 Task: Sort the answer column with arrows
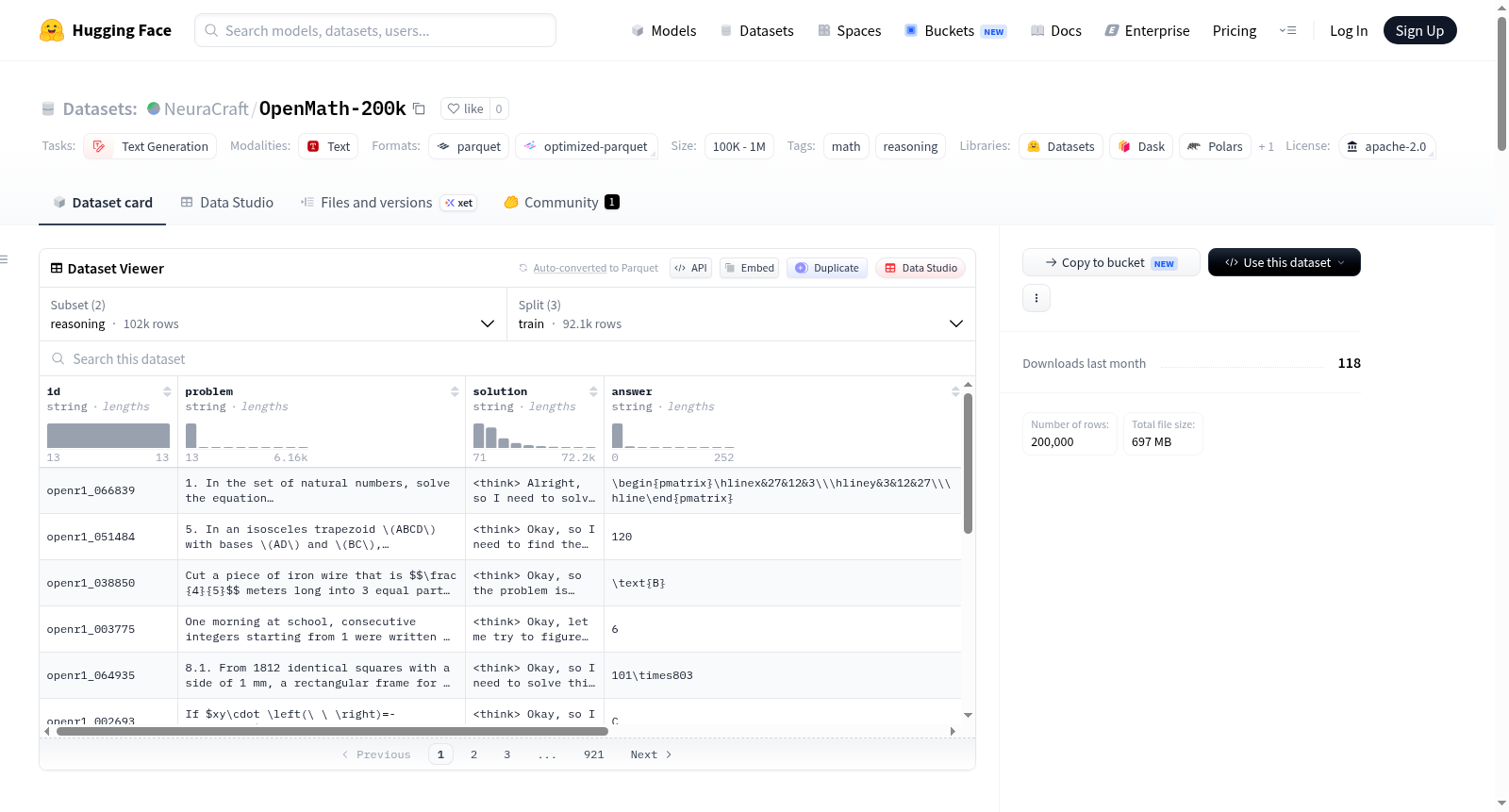pos(955,391)
